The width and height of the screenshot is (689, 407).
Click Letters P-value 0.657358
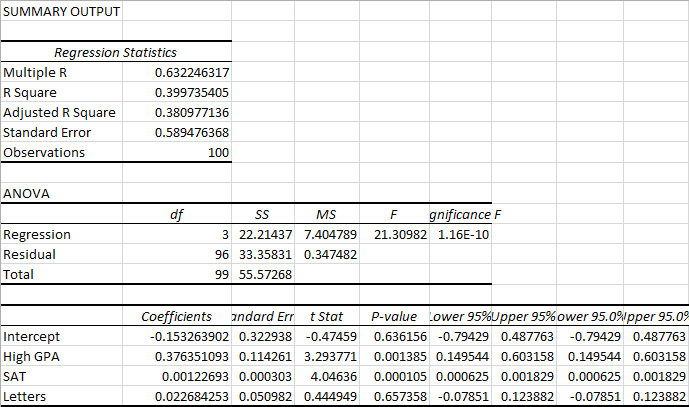tap(394, 396)
